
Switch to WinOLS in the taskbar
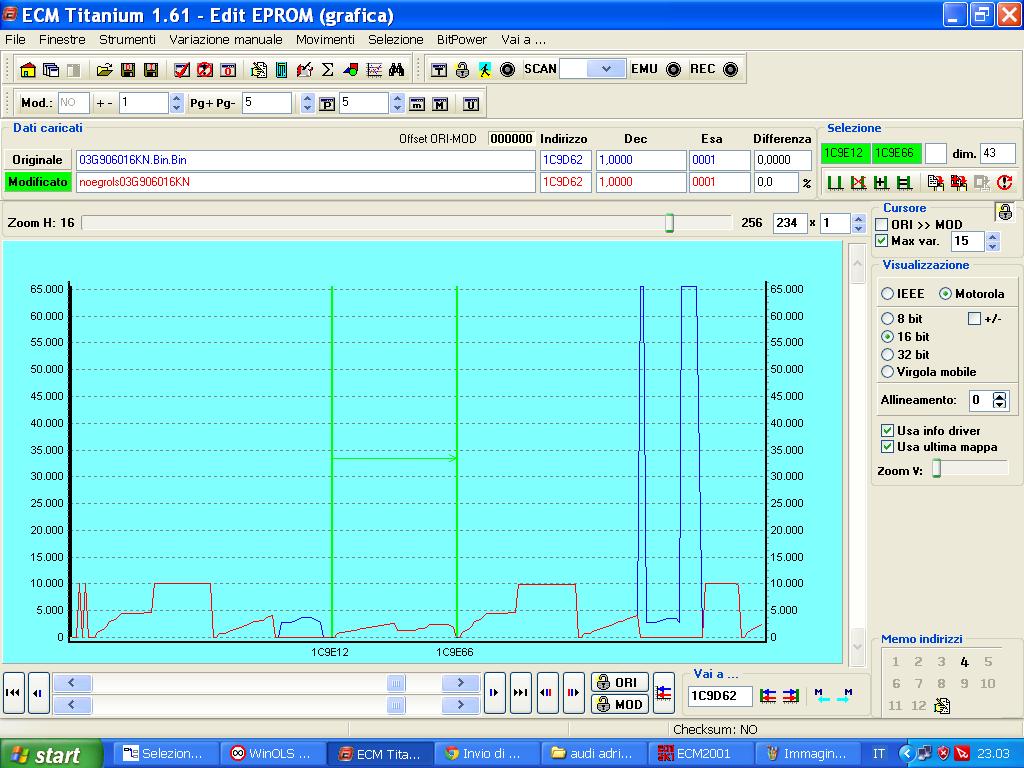pyautogui.click(x=270, y=754)
